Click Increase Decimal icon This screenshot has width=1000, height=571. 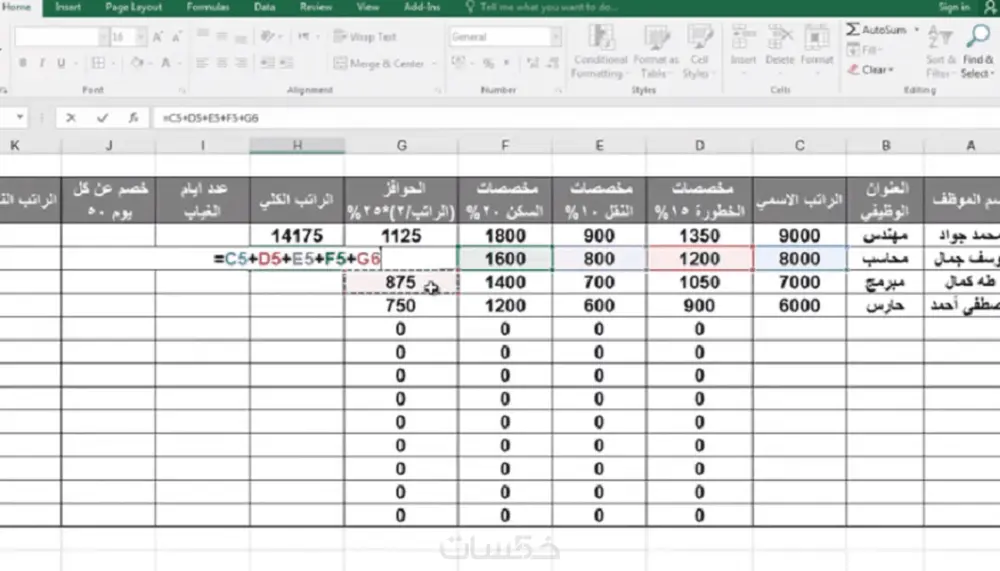(533, 63)
